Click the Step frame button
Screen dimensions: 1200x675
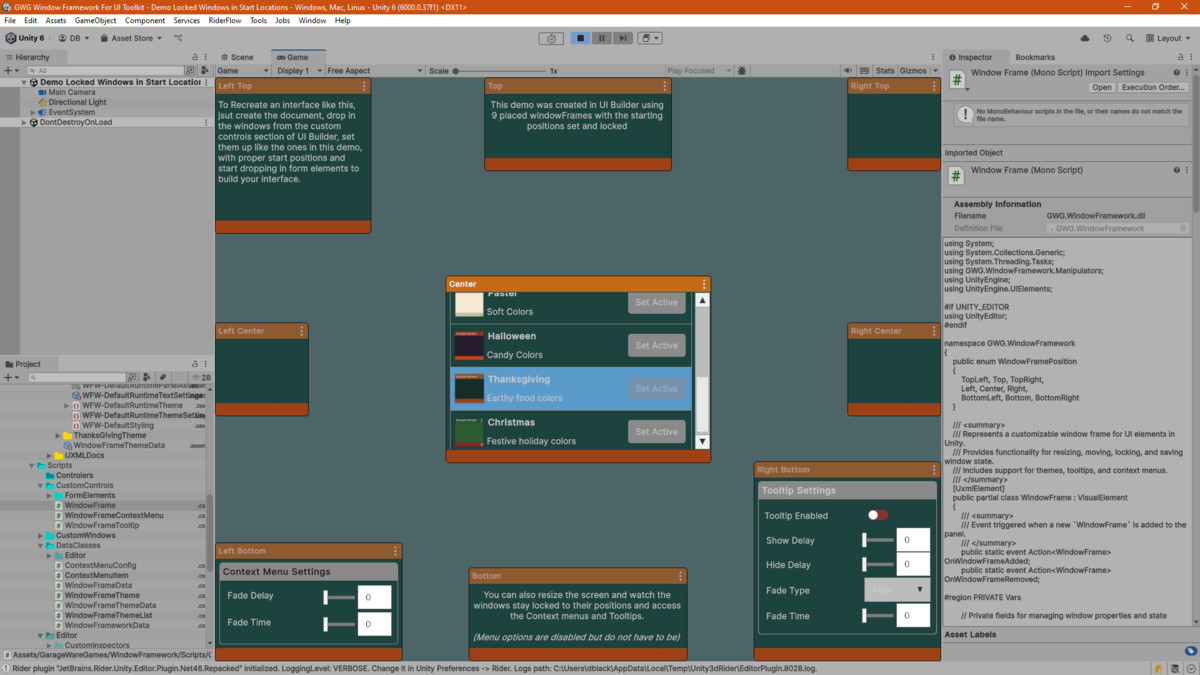623,38
